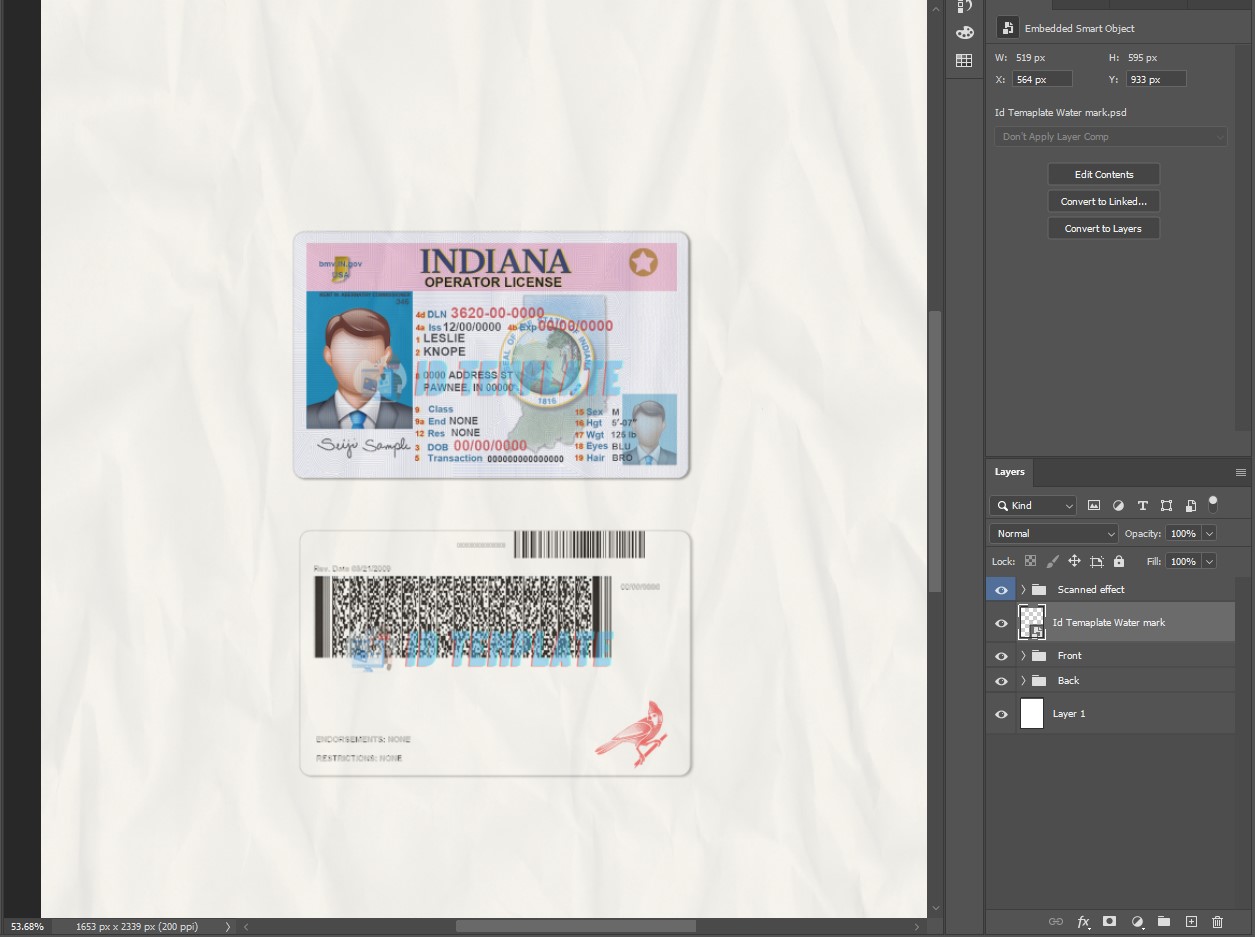Viewport: 1255px width, 937px height.
Task: Click the "Id Temaplate Water mark.psd" filename
Action: point(1061,113)
